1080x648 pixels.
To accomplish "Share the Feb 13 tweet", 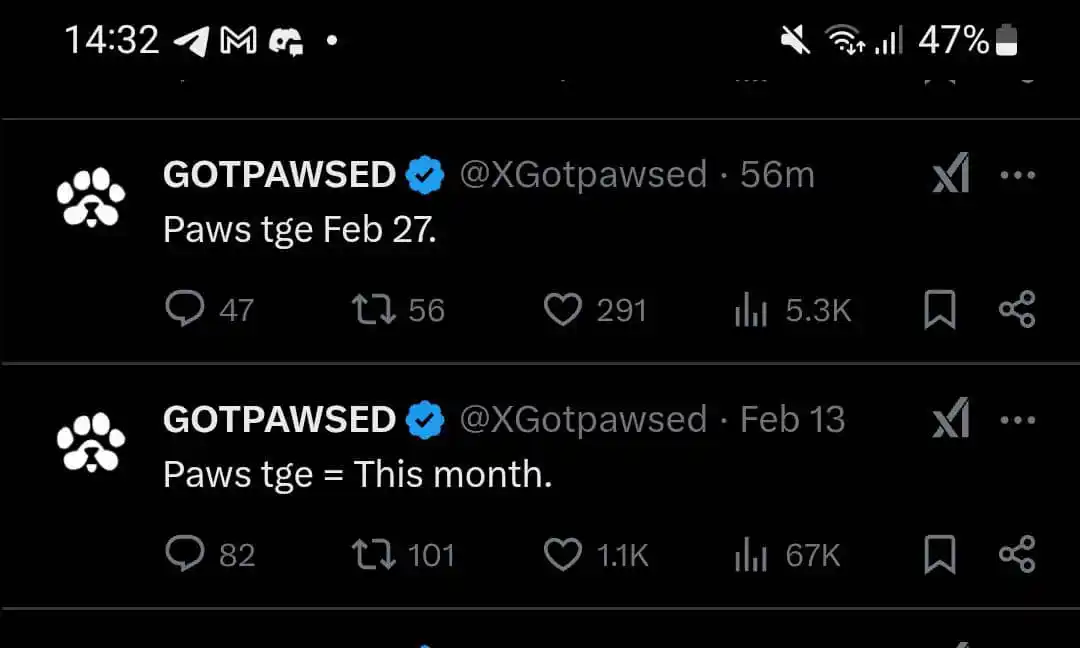I will (1017, 554).
